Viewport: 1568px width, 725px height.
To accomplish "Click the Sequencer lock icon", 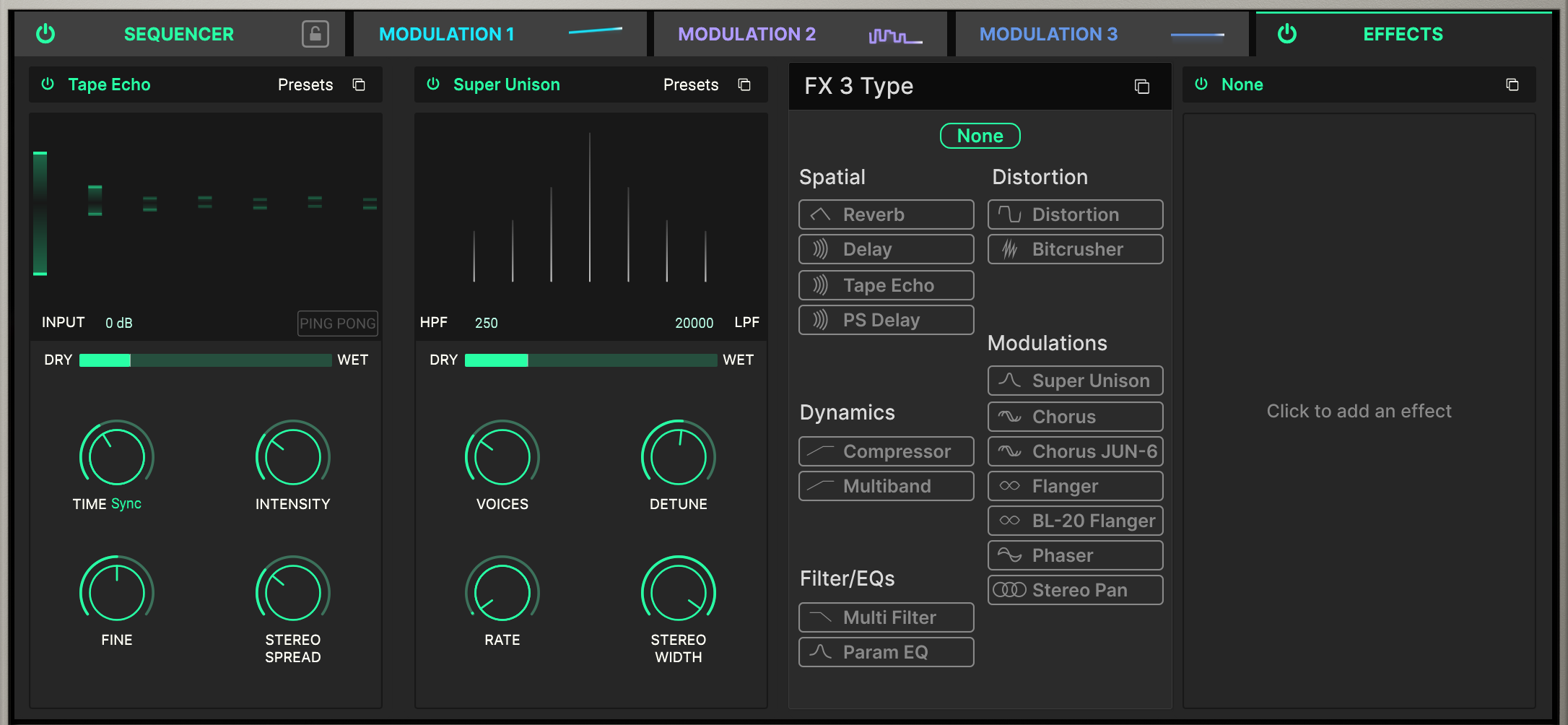I will [315, 34].
